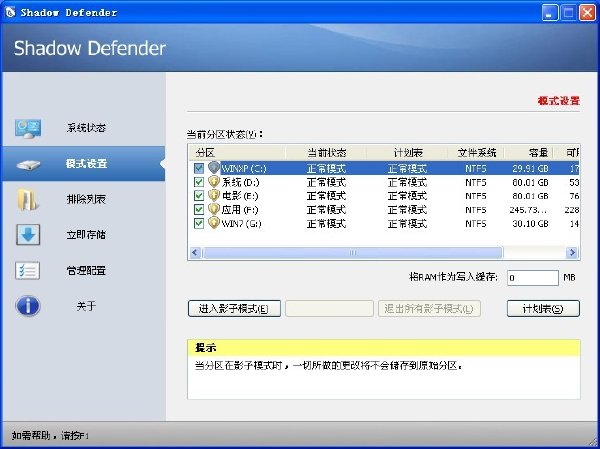Click the 退出所有影子模式(L) button

429,309
